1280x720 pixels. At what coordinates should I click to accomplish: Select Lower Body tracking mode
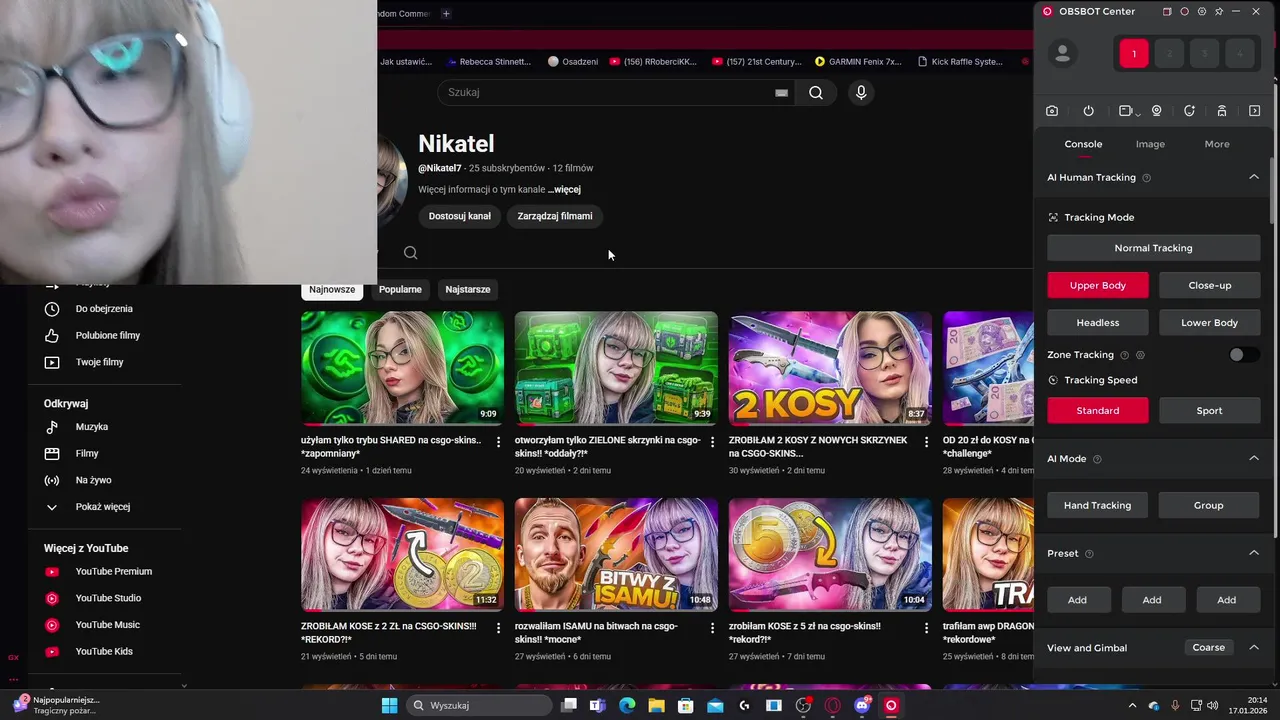pyautogui.click(x=1210, y=323)
